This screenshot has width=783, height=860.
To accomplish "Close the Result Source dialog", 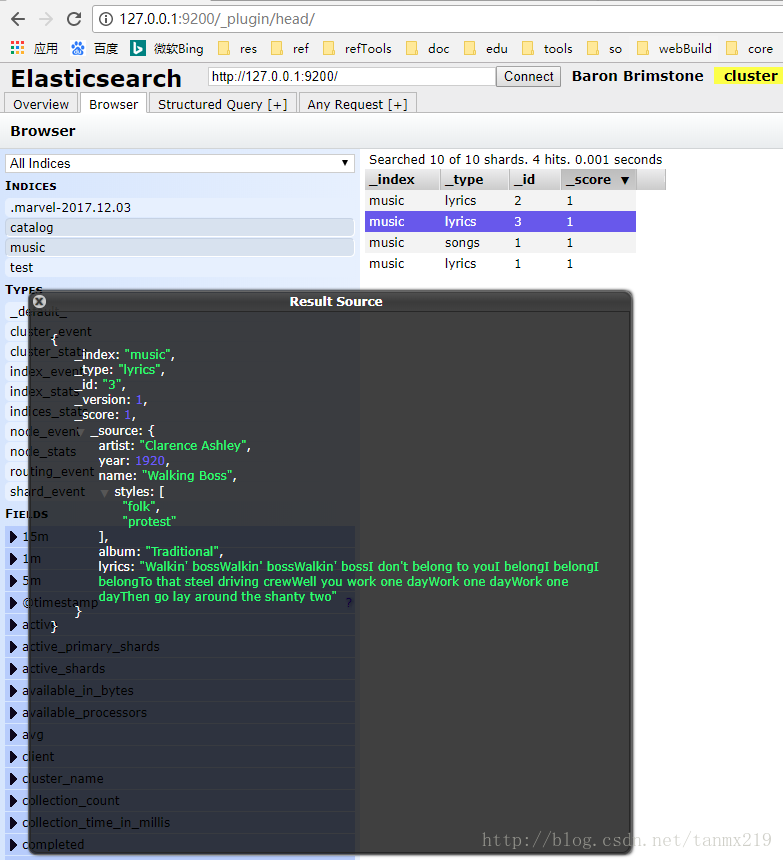I will click(39, 301).
